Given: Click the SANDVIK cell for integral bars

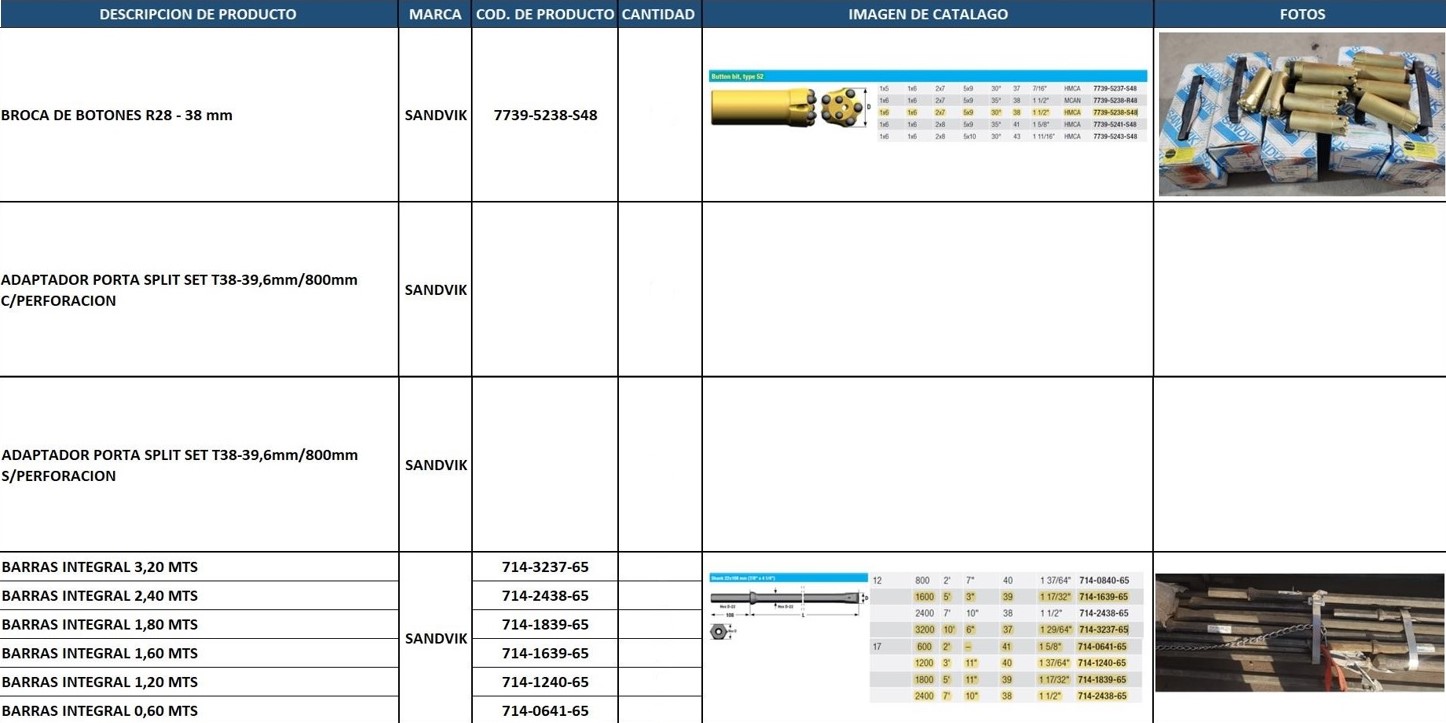Looking at the screenshot, I should coord(435,638).
